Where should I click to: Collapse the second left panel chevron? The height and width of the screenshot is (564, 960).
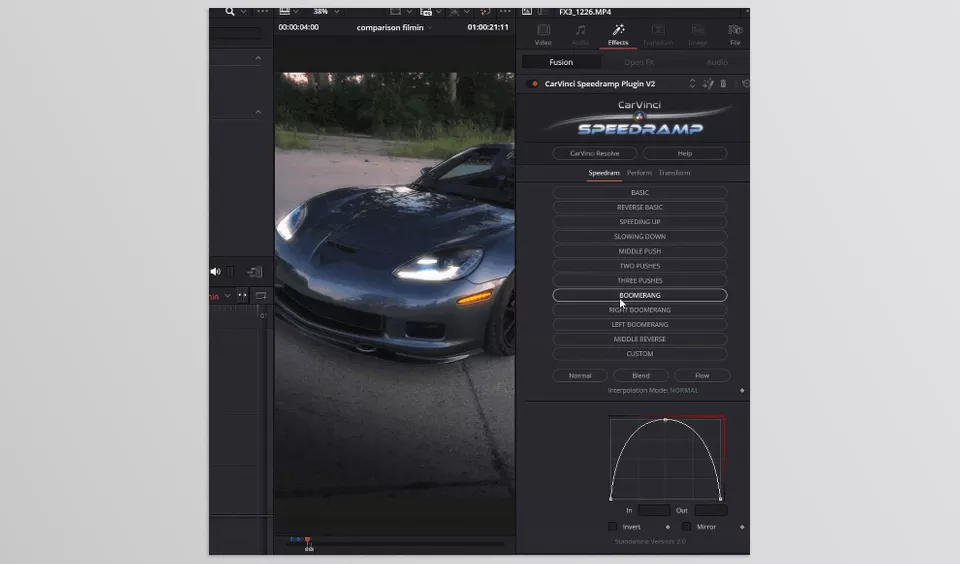258,112
